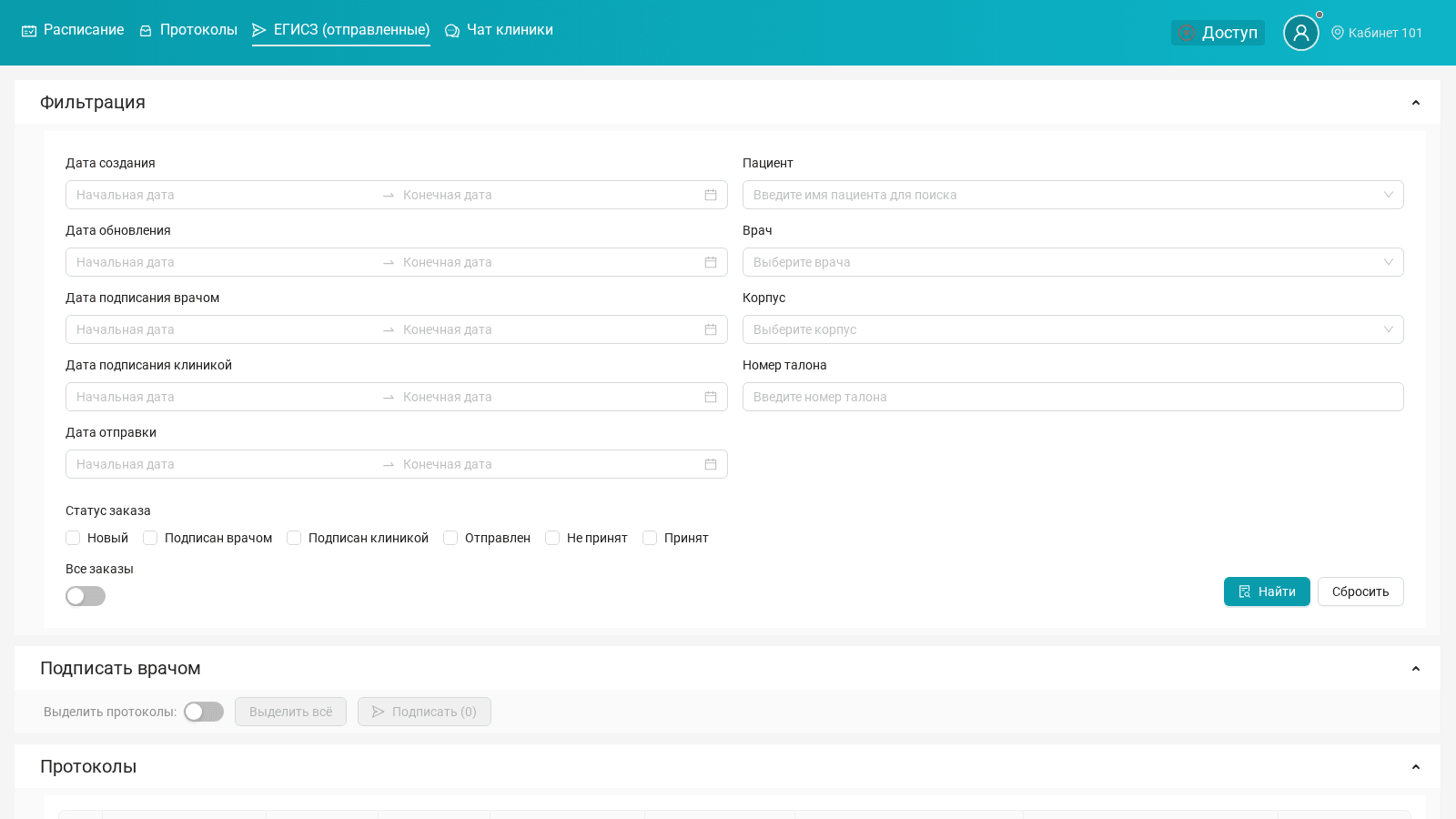Switch to the Протоколы tab
1456x819 pixels.
pos(188,30)
